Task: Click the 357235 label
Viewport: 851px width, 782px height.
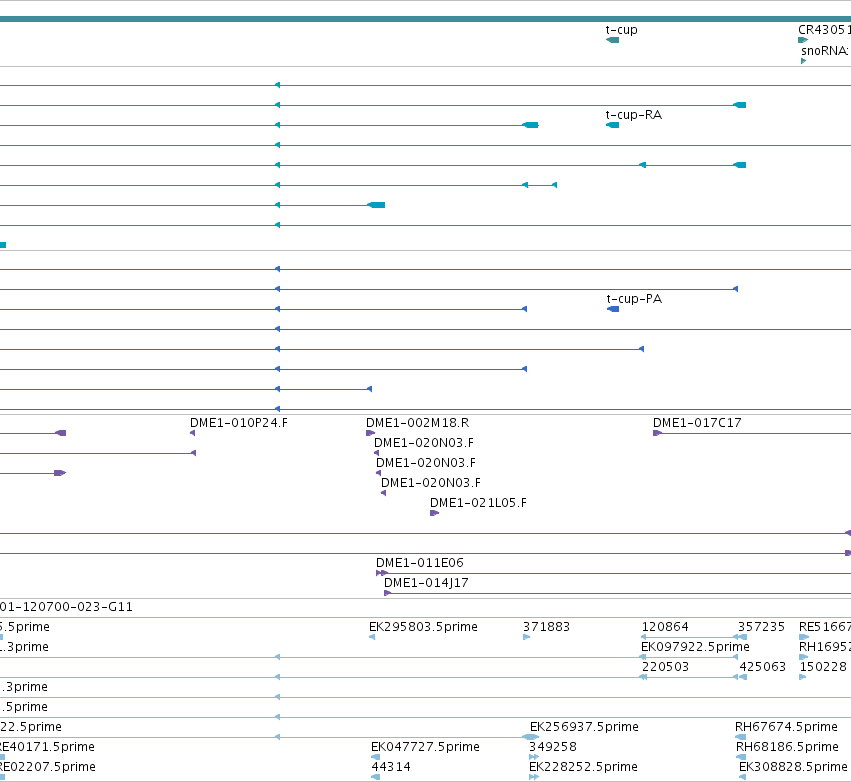Action: 761,627
